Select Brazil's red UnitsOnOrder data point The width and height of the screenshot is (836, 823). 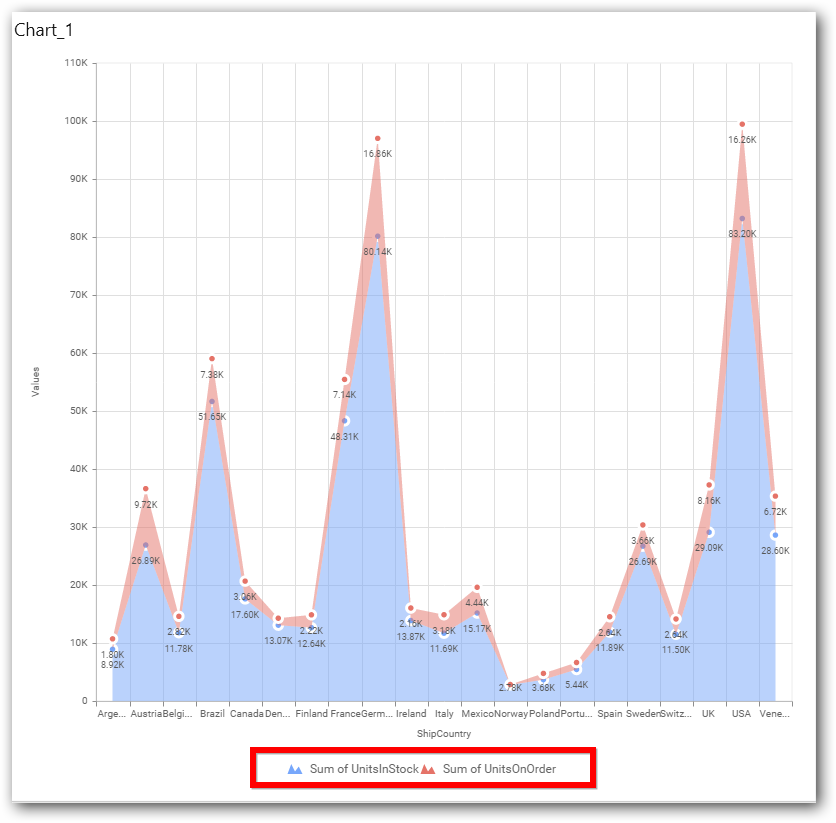[212, 358]
